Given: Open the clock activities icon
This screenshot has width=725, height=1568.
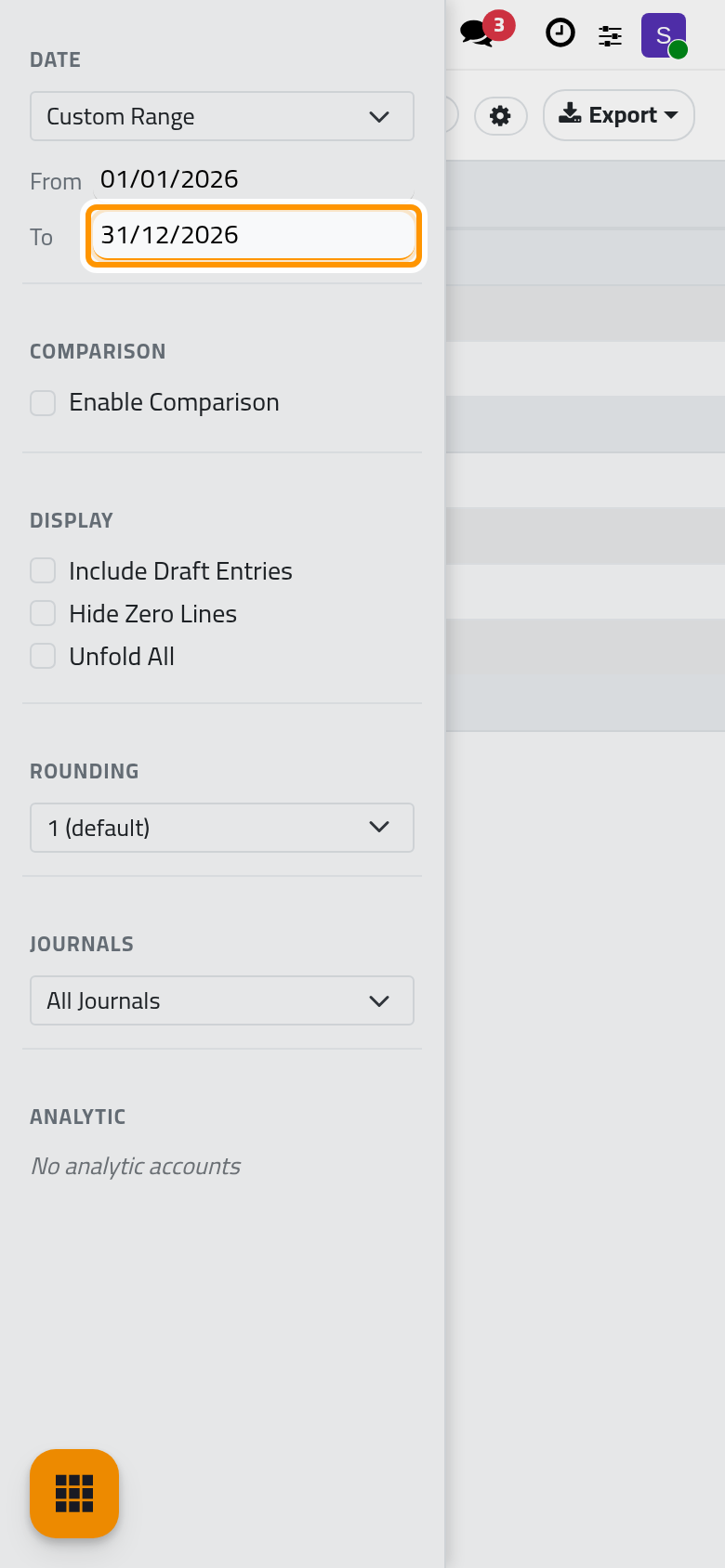Looking at the screenshot, I should click(x=560, y=33).
